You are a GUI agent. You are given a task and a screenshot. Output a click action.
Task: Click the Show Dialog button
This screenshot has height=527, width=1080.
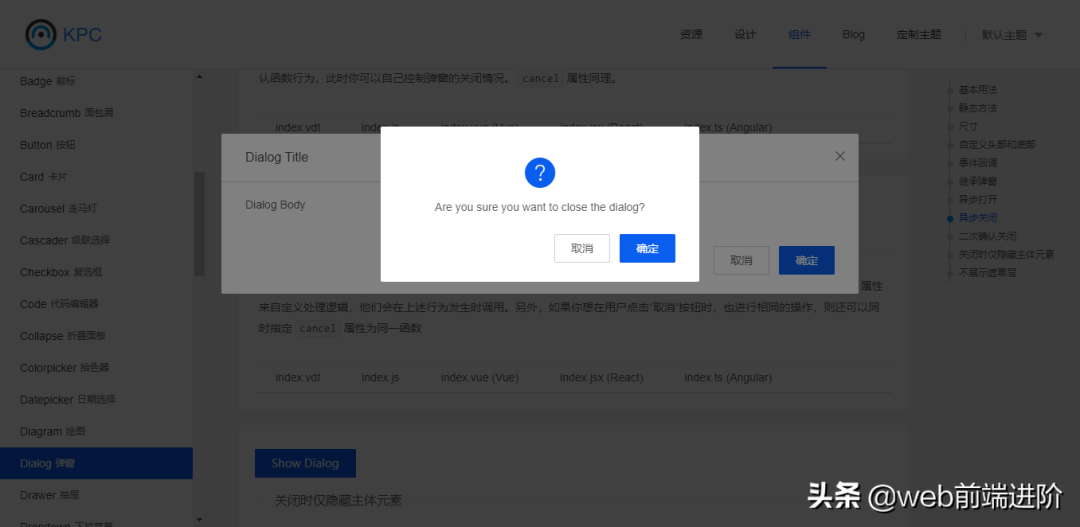pyautogui.click(x=305, y=463)
